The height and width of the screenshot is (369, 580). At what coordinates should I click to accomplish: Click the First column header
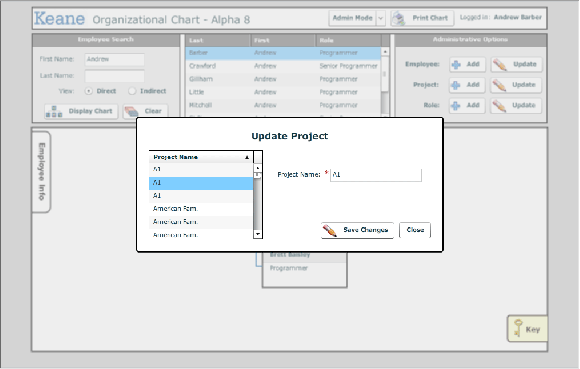point(283,40)
